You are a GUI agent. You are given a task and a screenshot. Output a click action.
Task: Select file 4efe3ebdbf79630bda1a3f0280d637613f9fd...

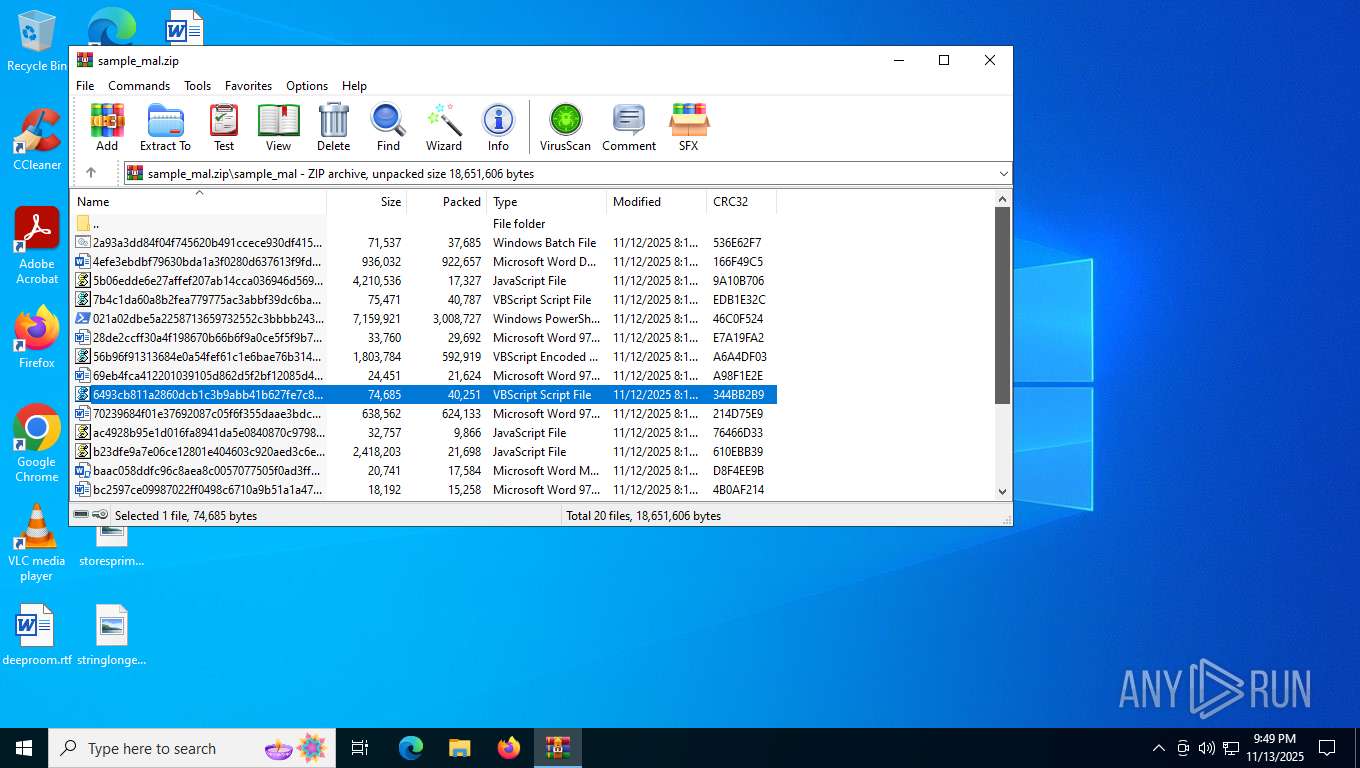(424, 262)
